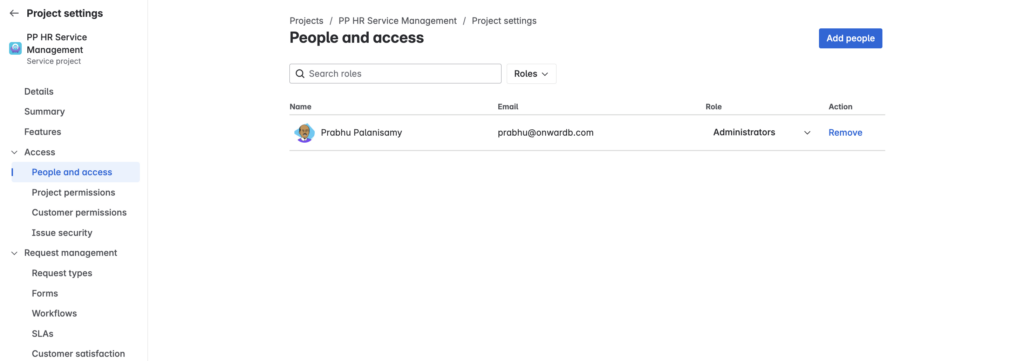
Task: Open the Roles filter dropdown
Action: (x=531, y=74)
